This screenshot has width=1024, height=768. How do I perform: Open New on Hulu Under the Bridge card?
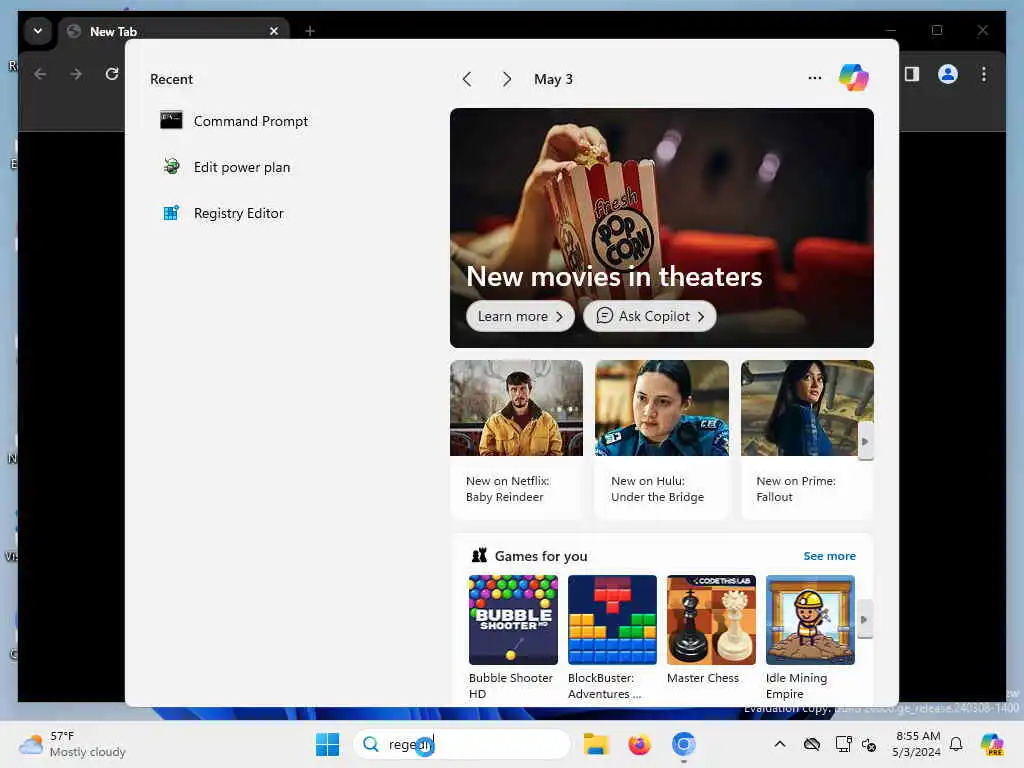[662, 440]
